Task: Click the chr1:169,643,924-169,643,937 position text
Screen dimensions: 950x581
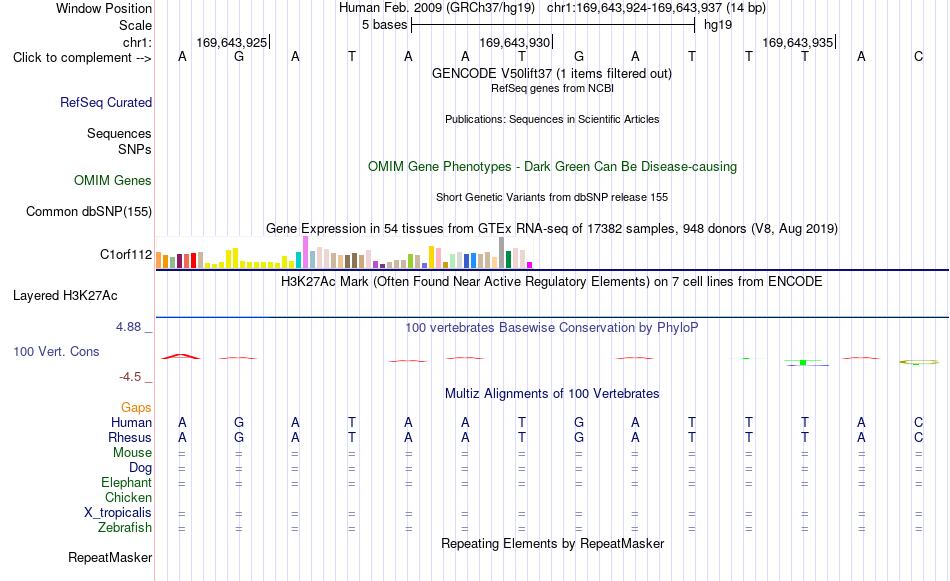Action: tap(656, 8)
